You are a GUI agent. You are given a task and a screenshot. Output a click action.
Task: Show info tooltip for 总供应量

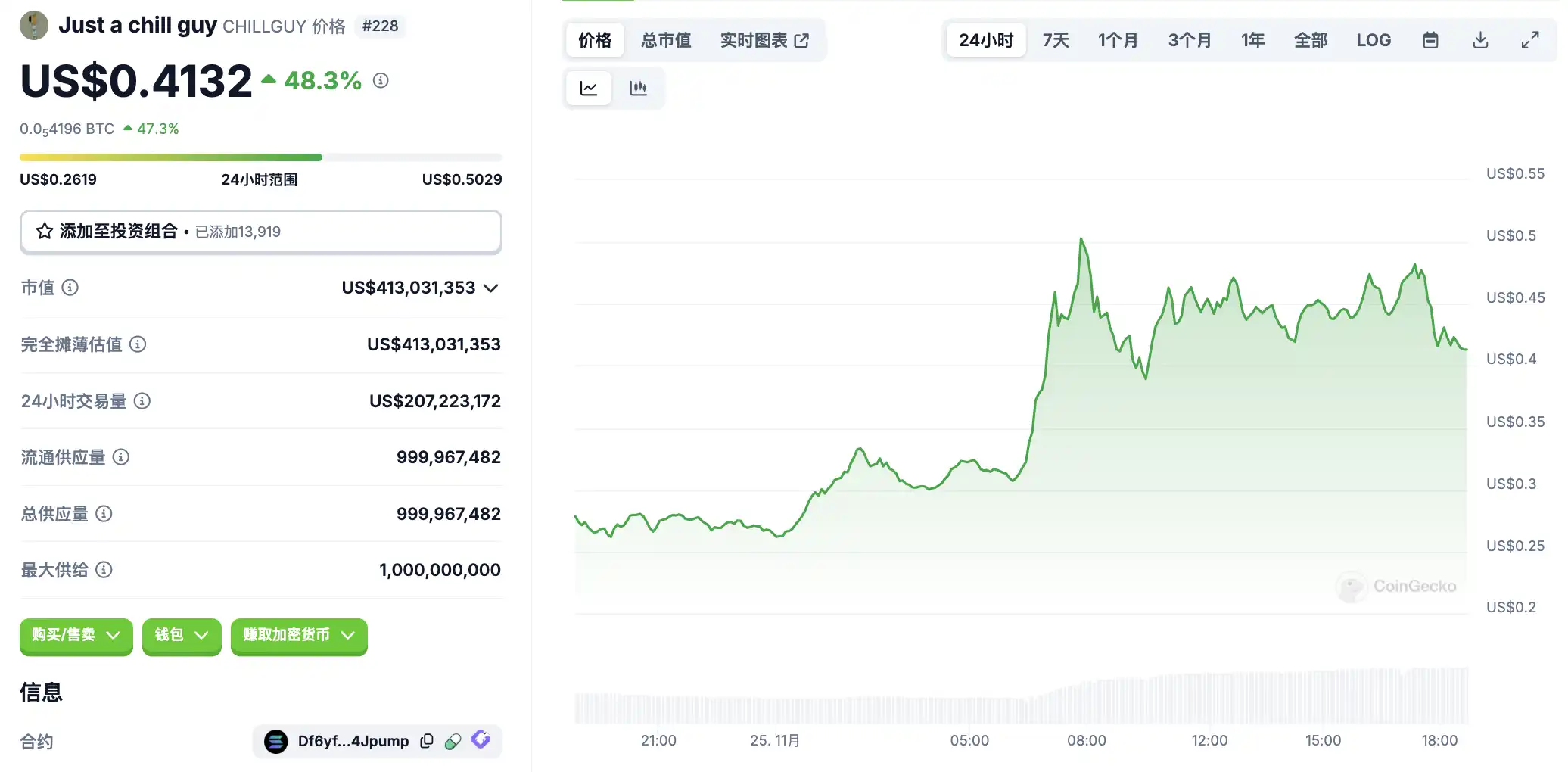(104, 514)
